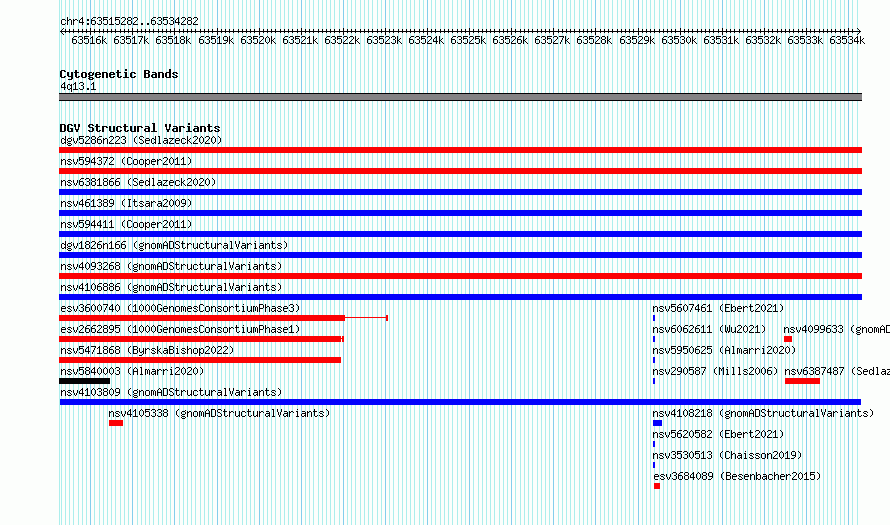Click nsv461389 (Itsara2009) label

126,203
